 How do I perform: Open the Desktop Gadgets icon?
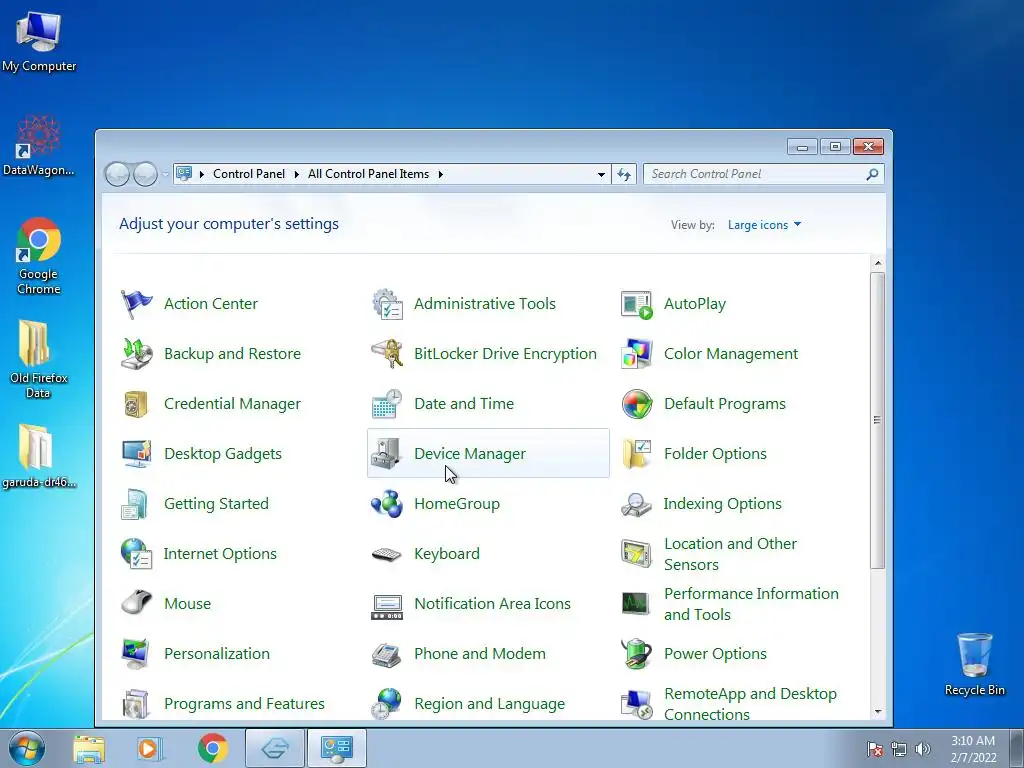coord(136,454)
